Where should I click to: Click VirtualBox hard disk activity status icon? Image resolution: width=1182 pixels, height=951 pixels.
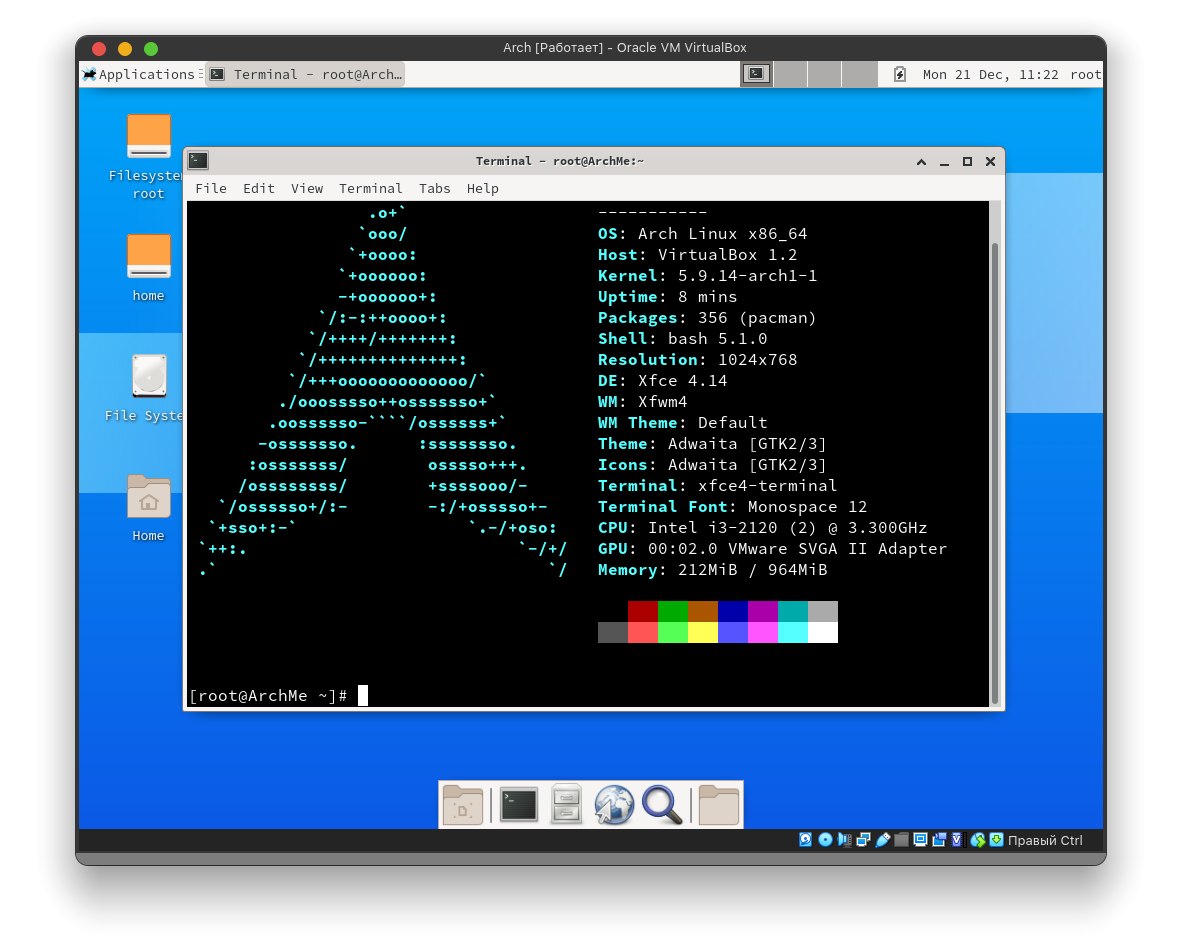805,839
